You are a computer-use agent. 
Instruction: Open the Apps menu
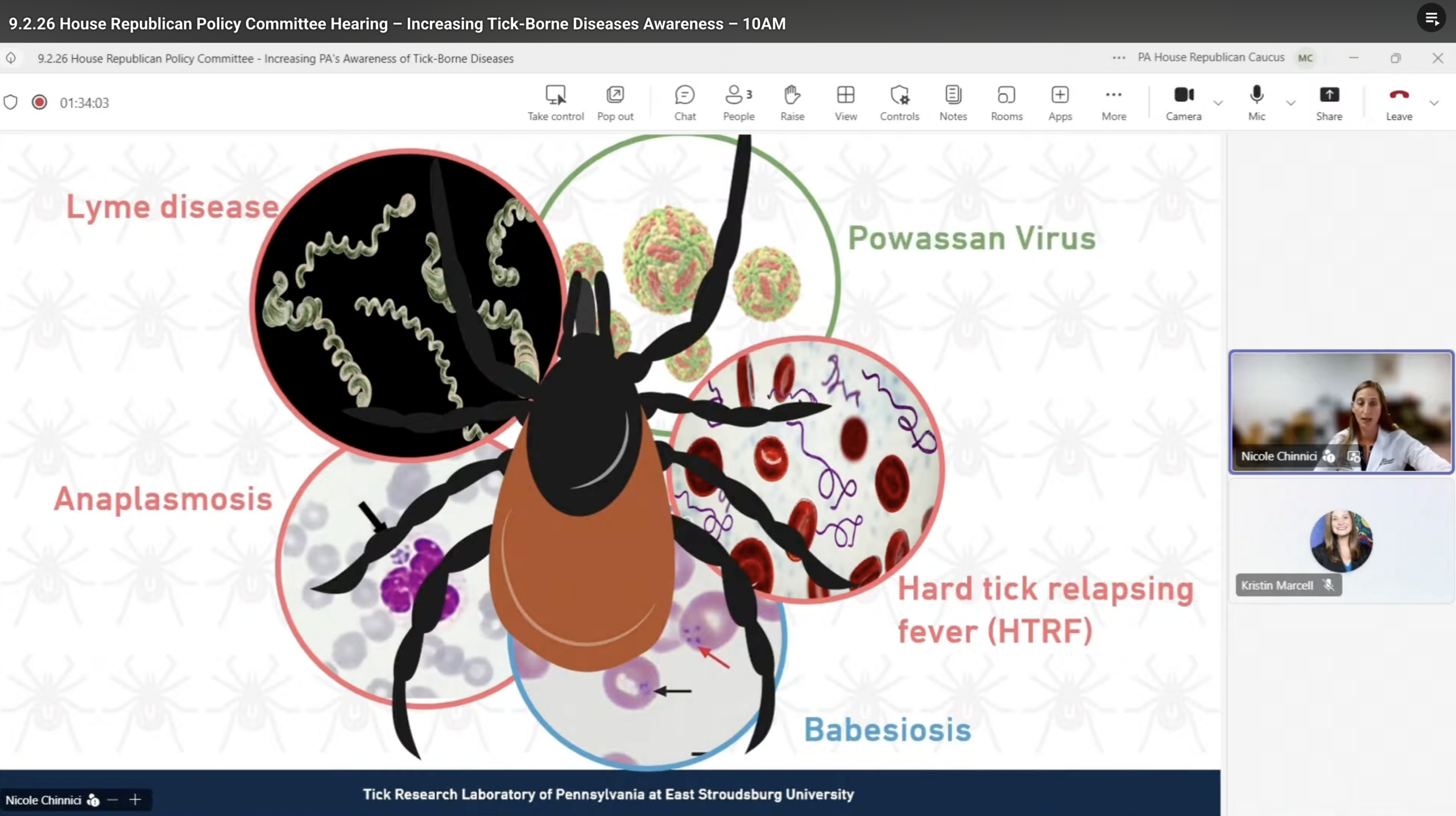point(1060,103)
